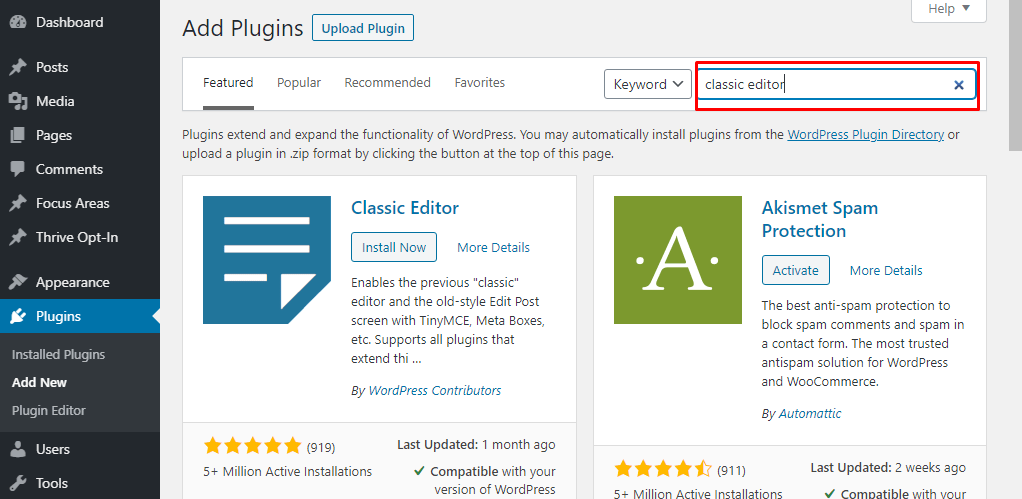Click Classic Editor "5+ Million Active Installations" text

click(287, 472)
